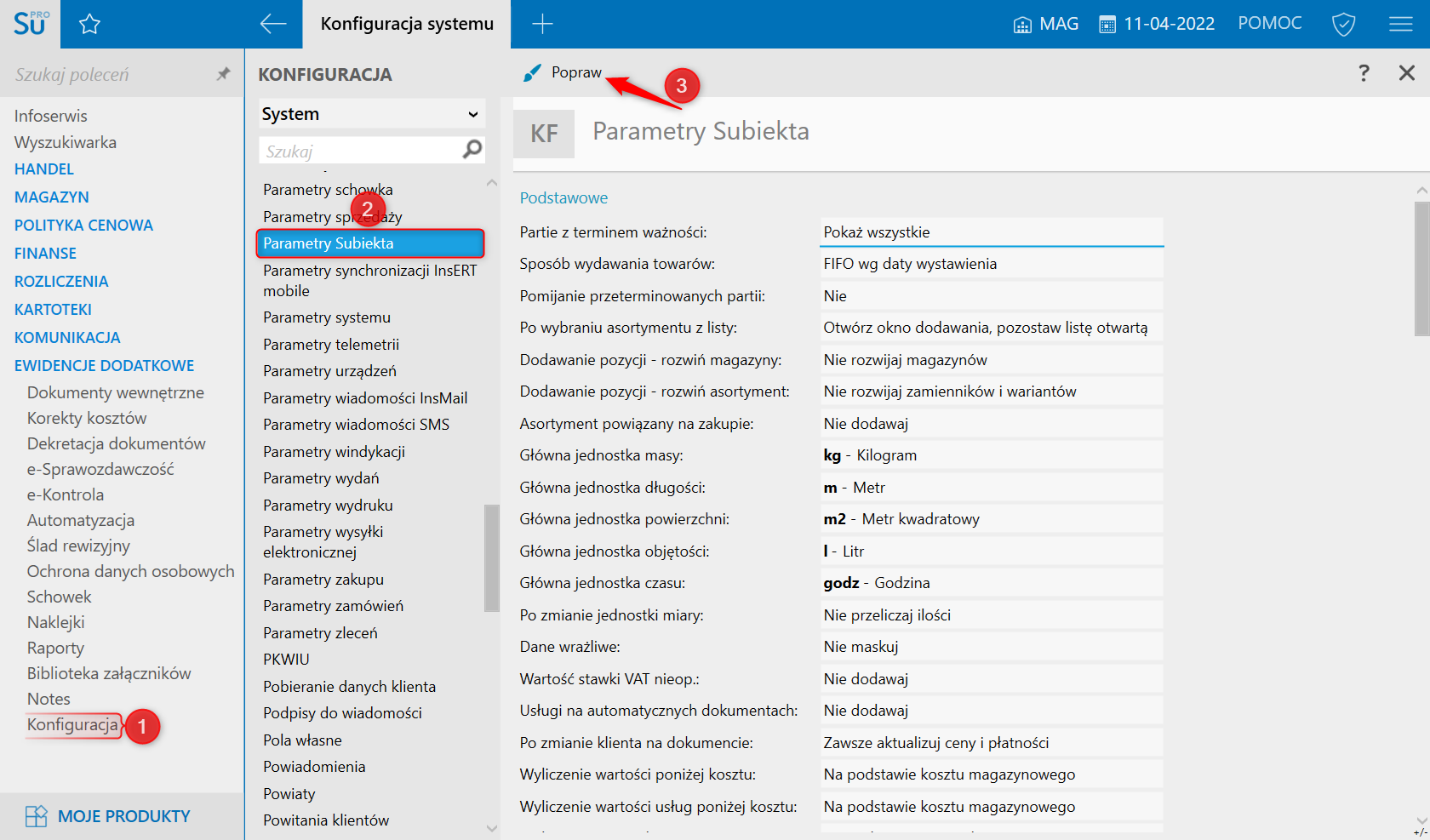Open Główna jednostka masy kg Kilogram field
The image size is (1430, 840).
point(992,455)
